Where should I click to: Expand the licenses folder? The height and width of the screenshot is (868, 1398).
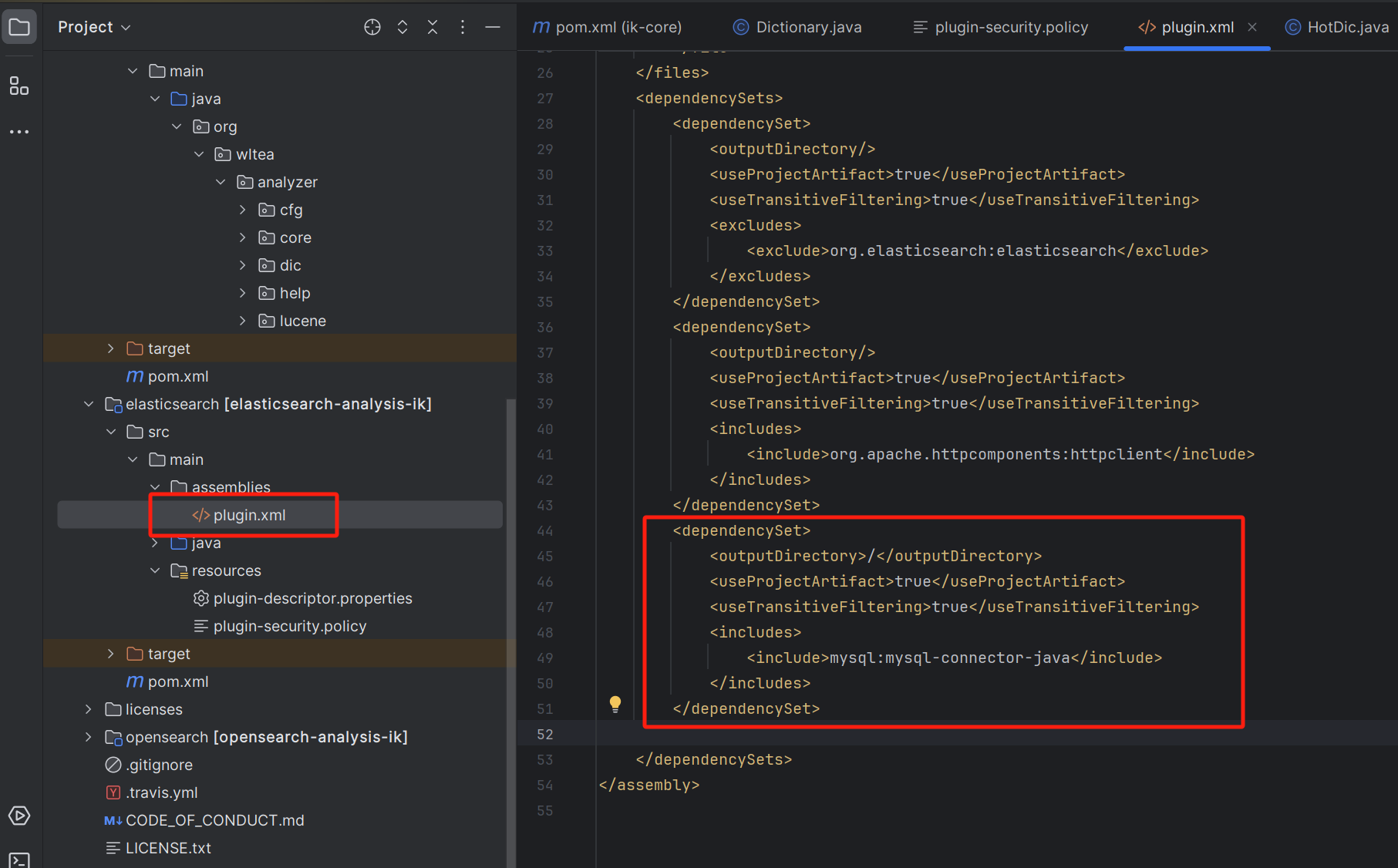[x=89, y=709]
